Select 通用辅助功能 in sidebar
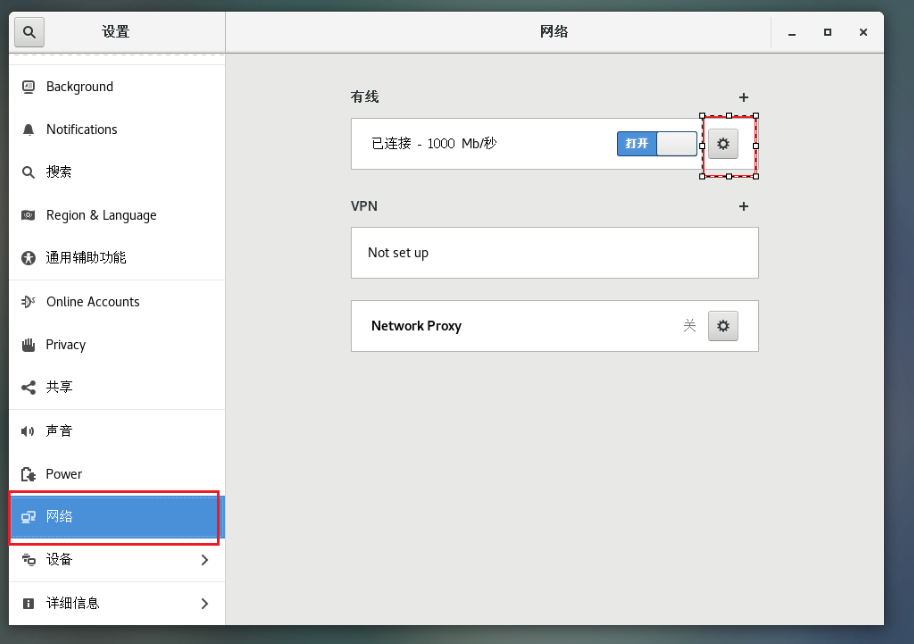The image size is (914, 644). (x=117, y=258)
